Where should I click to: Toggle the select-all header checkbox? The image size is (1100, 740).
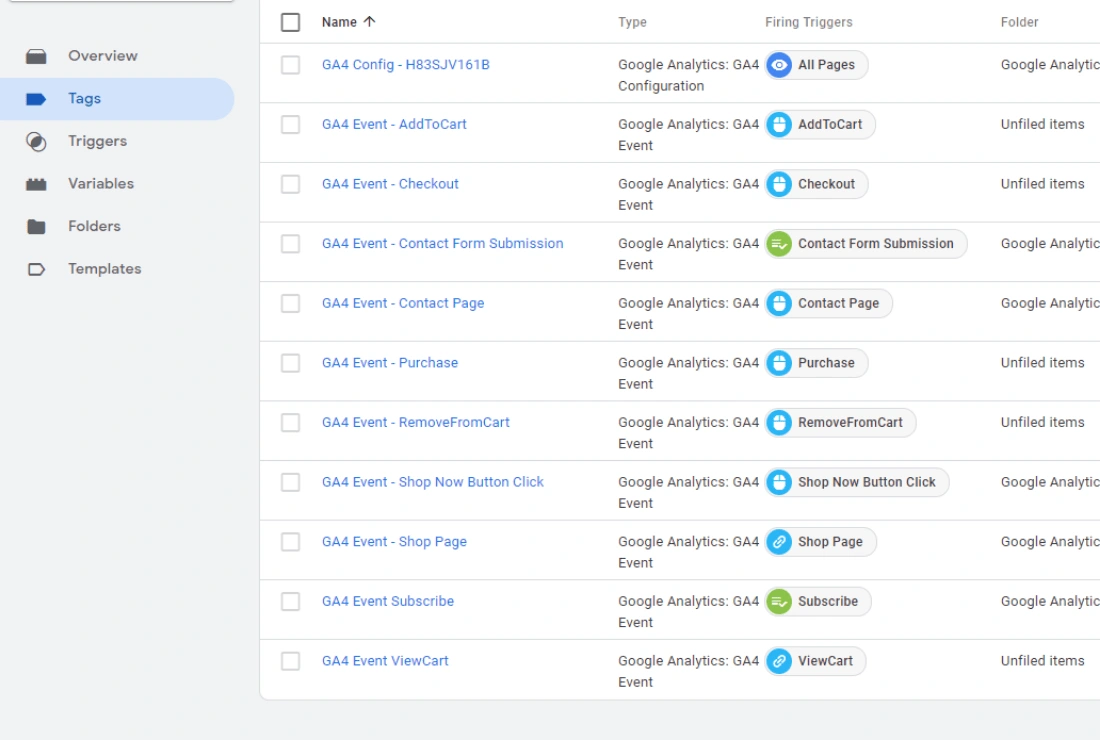coord(290,22)
